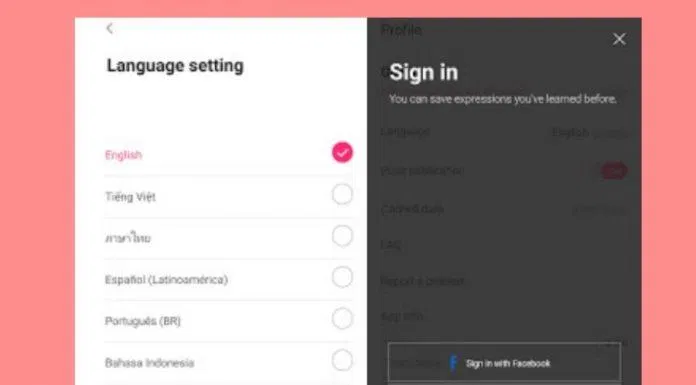Close the Sign in overlay with X
The image size is (696, 385).
619,39
